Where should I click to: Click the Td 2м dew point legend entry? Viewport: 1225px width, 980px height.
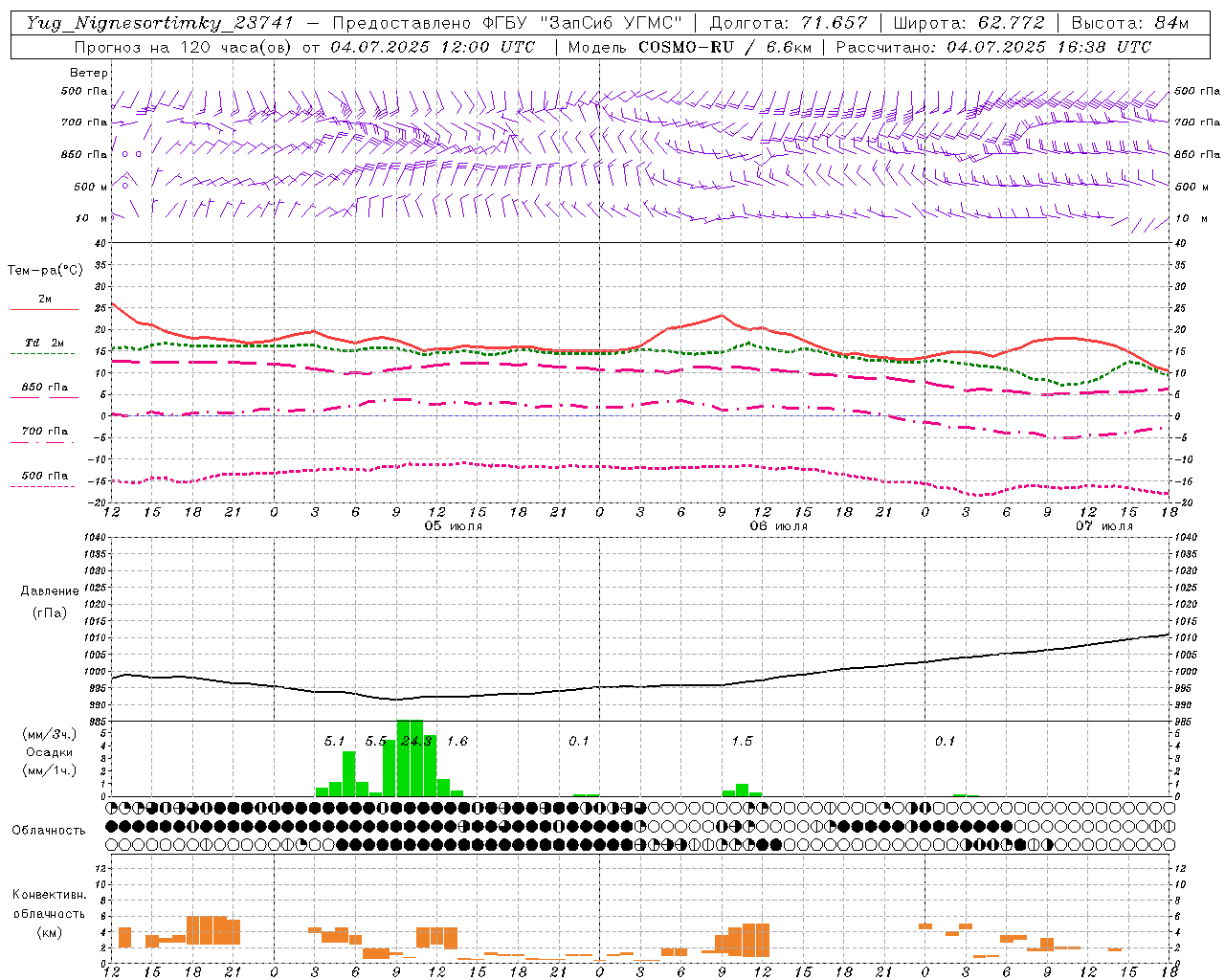pos(44,346)
